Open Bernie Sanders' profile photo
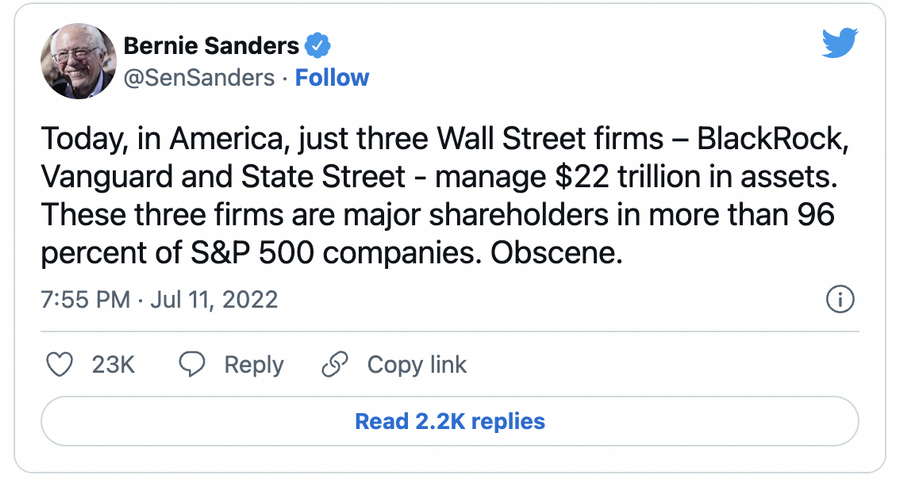Screen dimensions: 900x487 coord(78,61)
